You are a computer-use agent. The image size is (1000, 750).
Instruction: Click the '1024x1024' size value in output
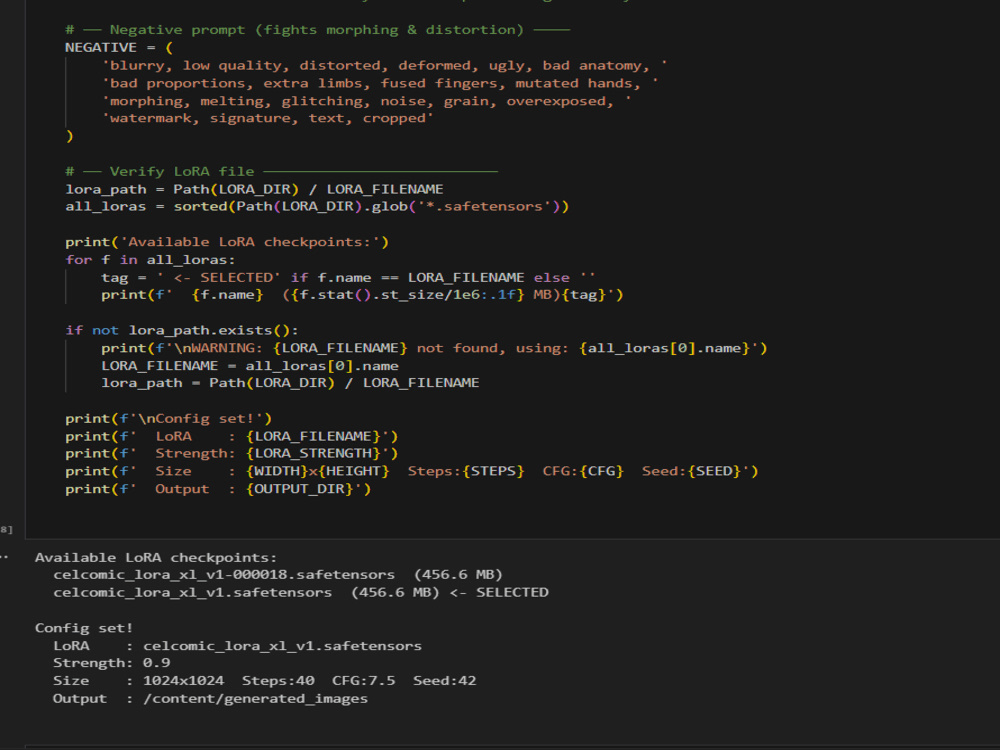(184, 681)
